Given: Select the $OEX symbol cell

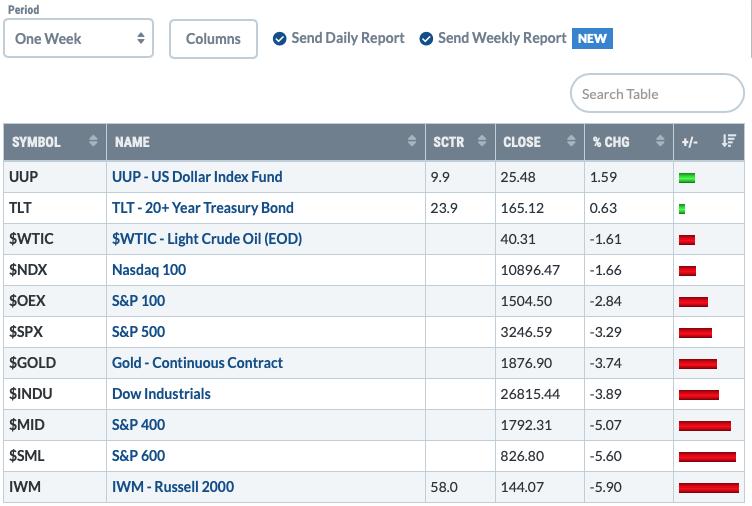Looking at the screenshot, I should 55,301.
